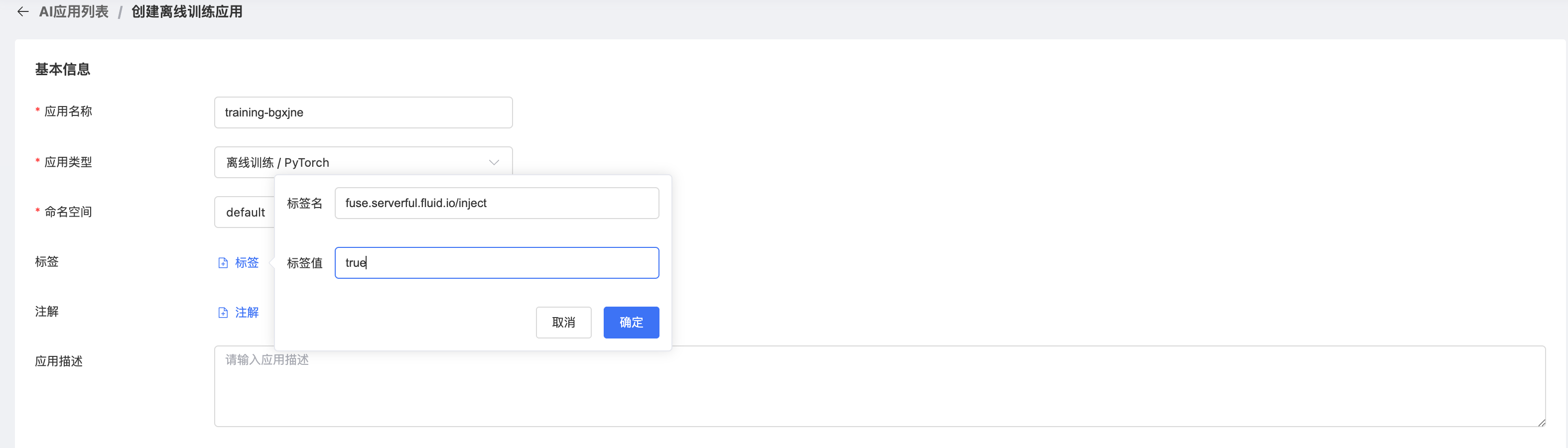Image resolution: width=1568 pixels, height=448 pixels.
Task: Click the 创建离线训练应用 breadcrumb title
Action: (187, 11)
